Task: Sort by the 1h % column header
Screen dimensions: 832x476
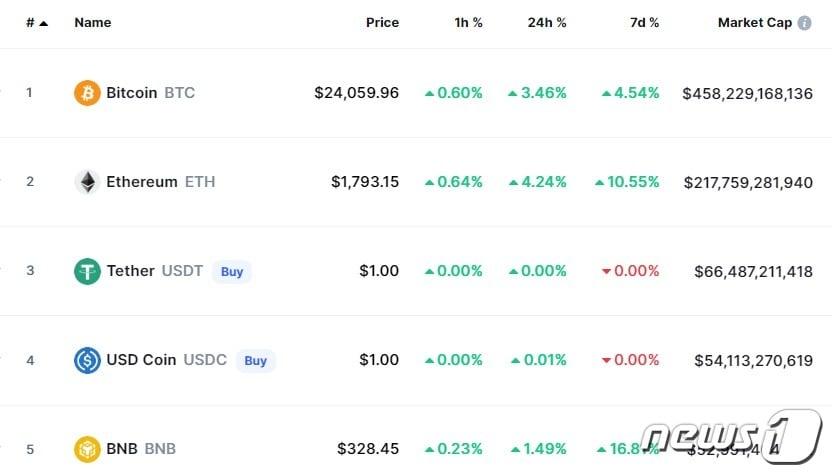Action: [x=468, y=22]
